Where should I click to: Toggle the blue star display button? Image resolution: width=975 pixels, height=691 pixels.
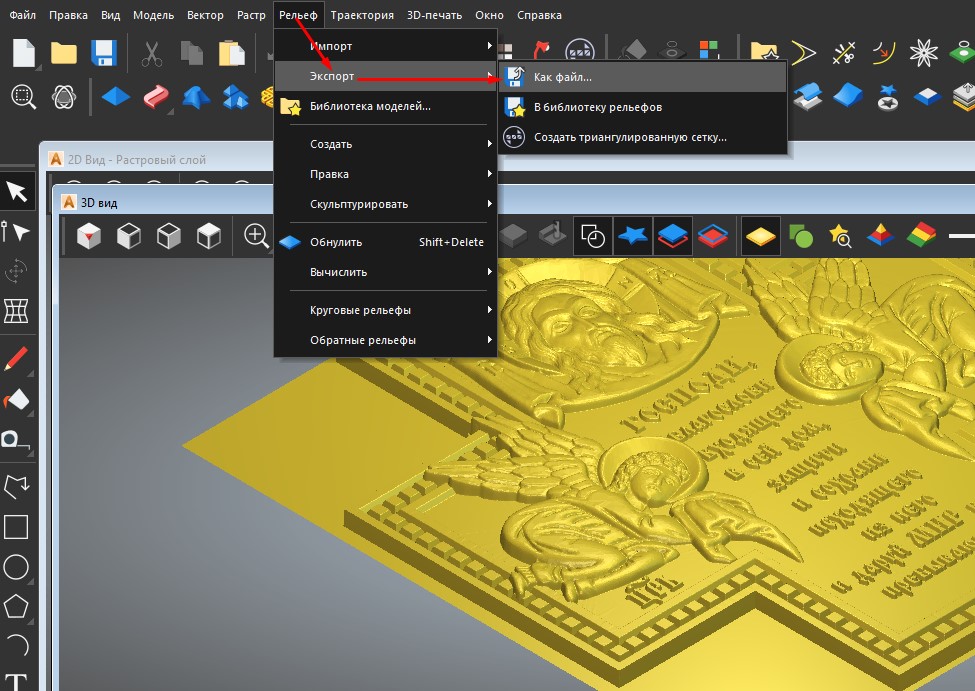coord(633,236)
